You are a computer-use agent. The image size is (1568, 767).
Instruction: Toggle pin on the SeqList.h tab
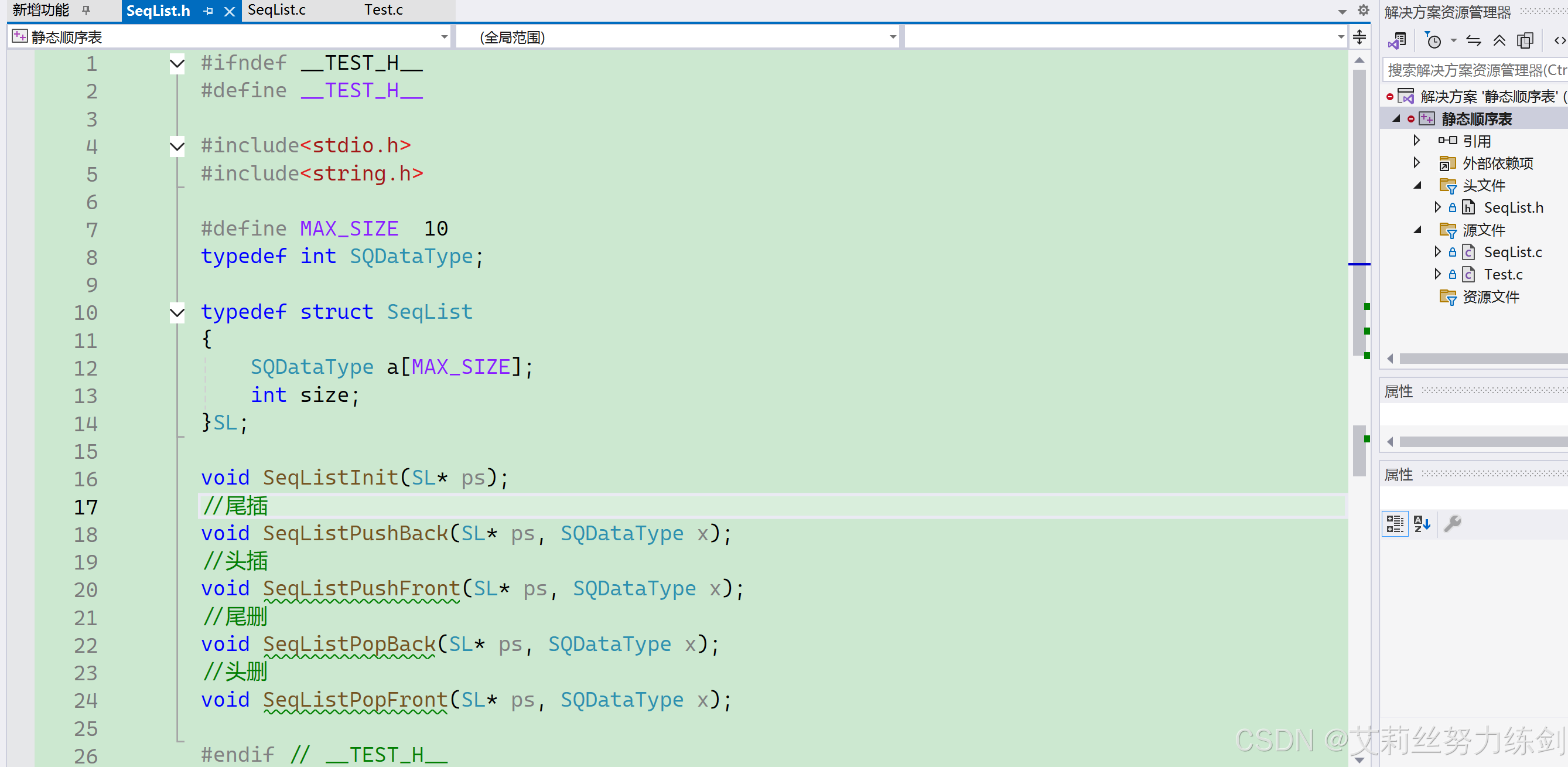coord(208,11)
